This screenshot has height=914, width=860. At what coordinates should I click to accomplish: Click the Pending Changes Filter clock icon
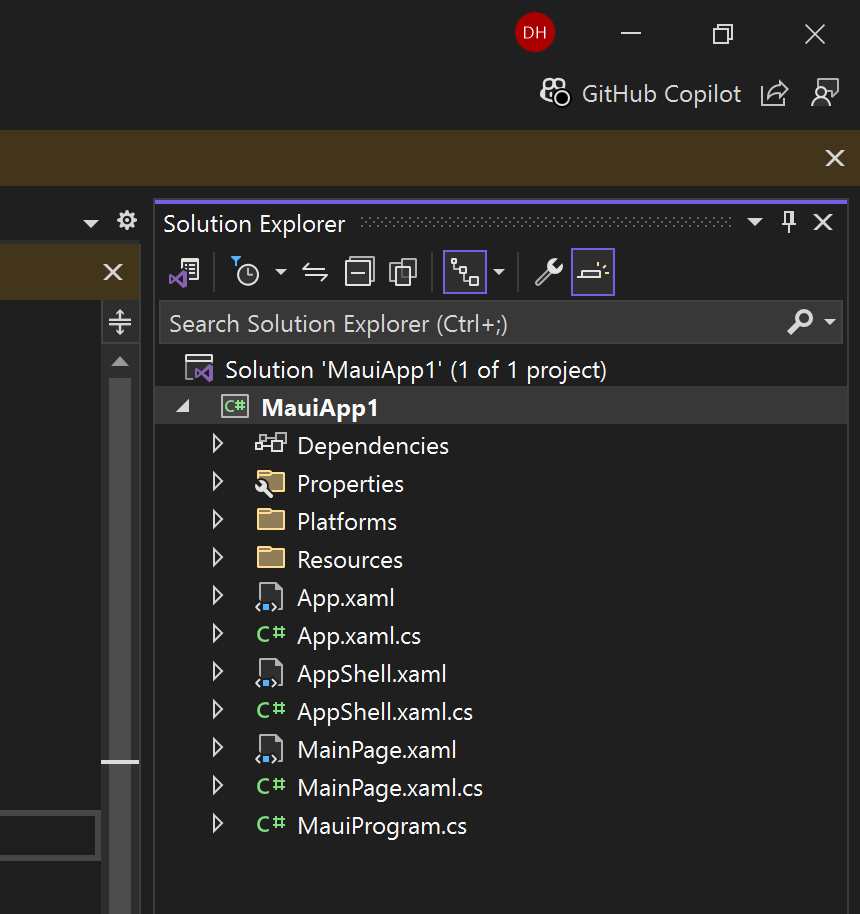coord(246,272)
